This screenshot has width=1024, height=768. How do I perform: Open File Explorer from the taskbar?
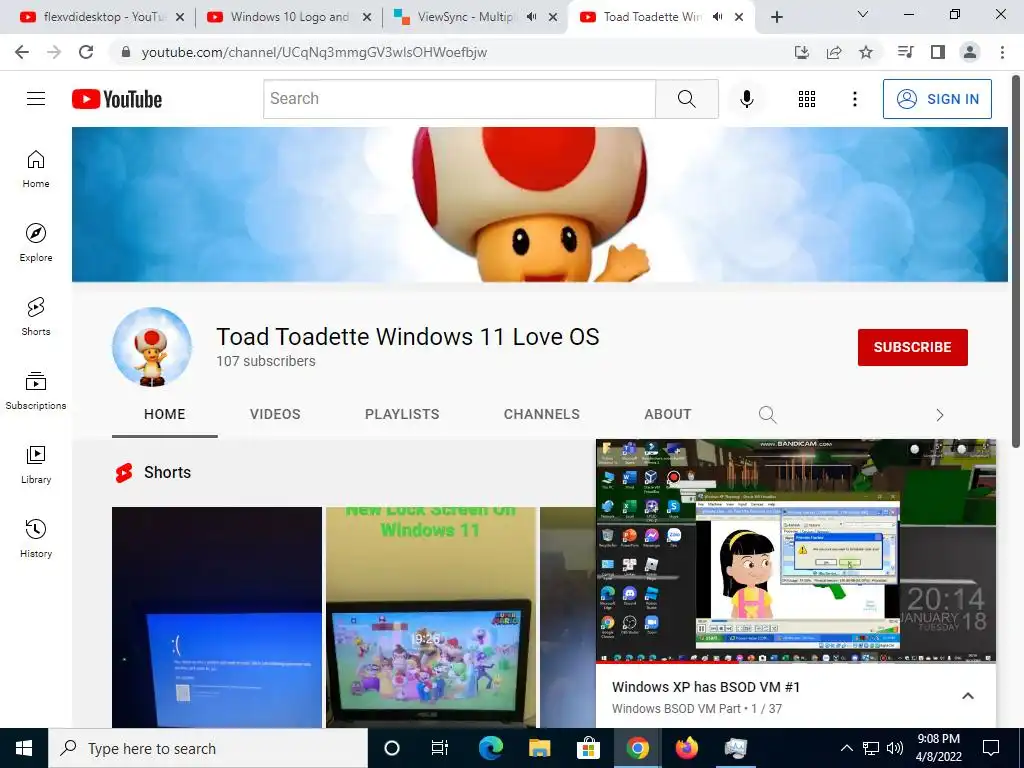(x=539, y=748)
